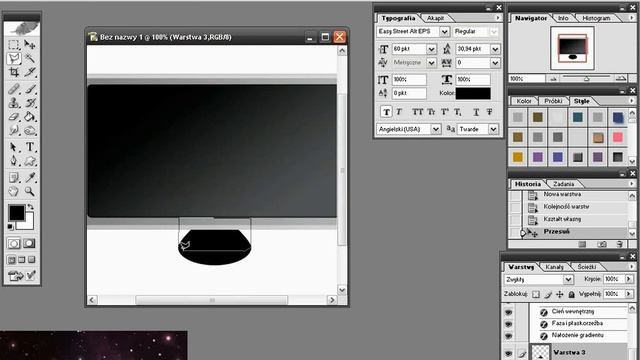Select the Brush tool
The height and width of the screenshot is (360, 640).
click(29, 89)
